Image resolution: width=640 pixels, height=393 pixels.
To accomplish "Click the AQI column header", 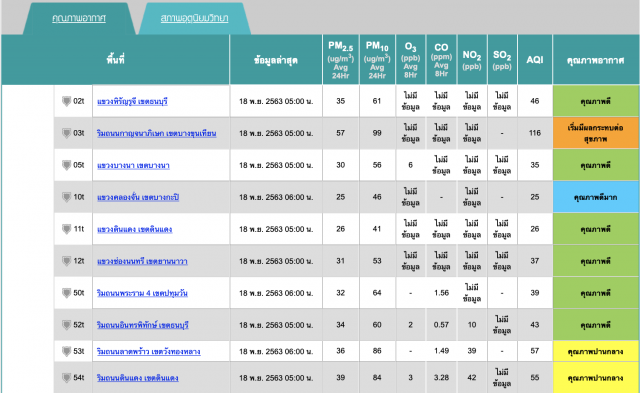I will [535, 60].
